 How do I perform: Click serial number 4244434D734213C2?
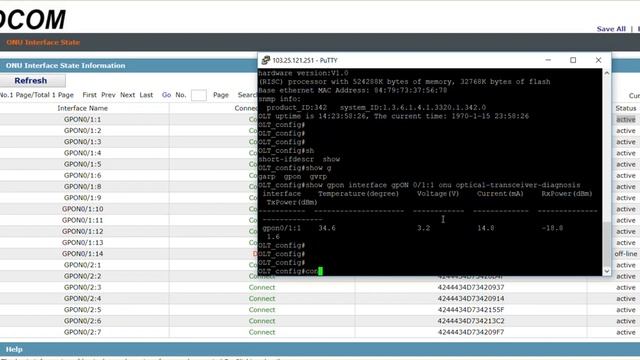[x=471, y=321]
